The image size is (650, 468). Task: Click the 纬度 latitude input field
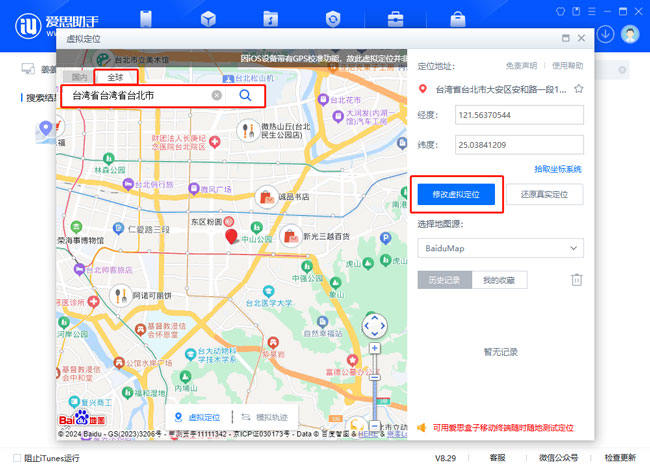[x=519, y=145]
